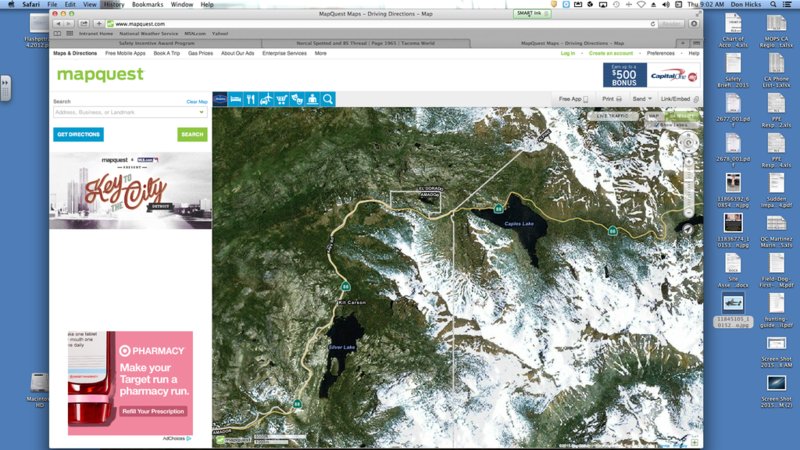Switch to the Norcal Spotted and BS Thread tab

[365, 43]
